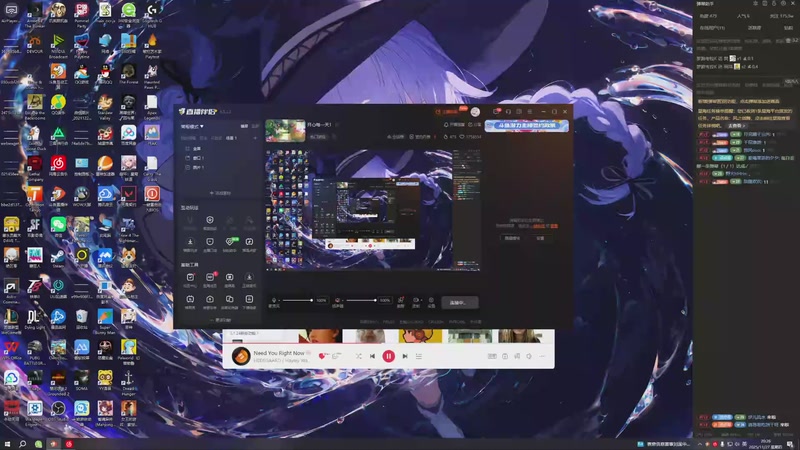
Task: Open the message icon with red badge
Action: click(x=496, y=112)
